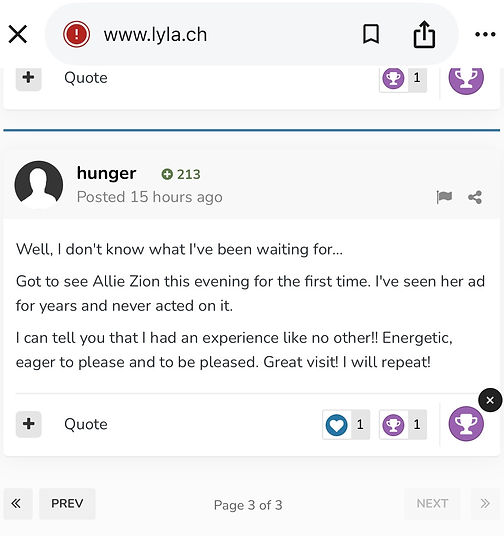Screen dimensions: 504x536
Task: Toggle multiquote plus on hunger's post
Action: 28,424
